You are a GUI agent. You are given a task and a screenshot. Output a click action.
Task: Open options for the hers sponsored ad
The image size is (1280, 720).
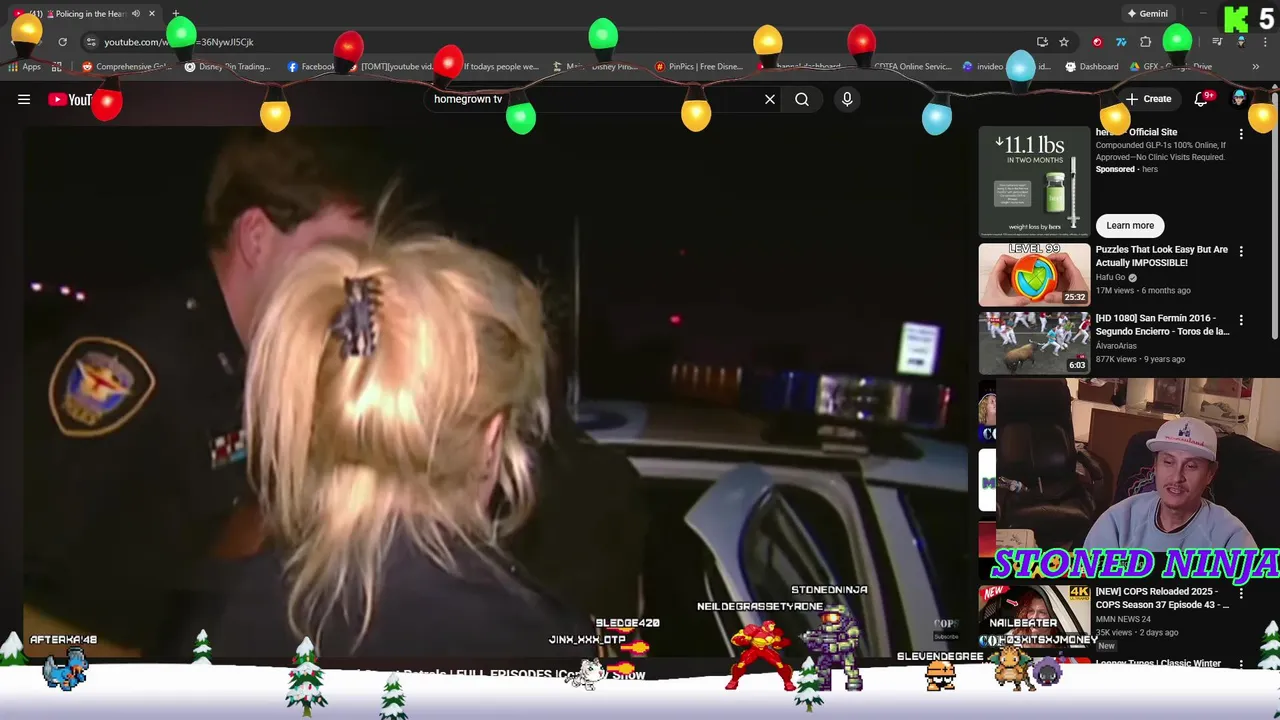tap(1241, 134)
